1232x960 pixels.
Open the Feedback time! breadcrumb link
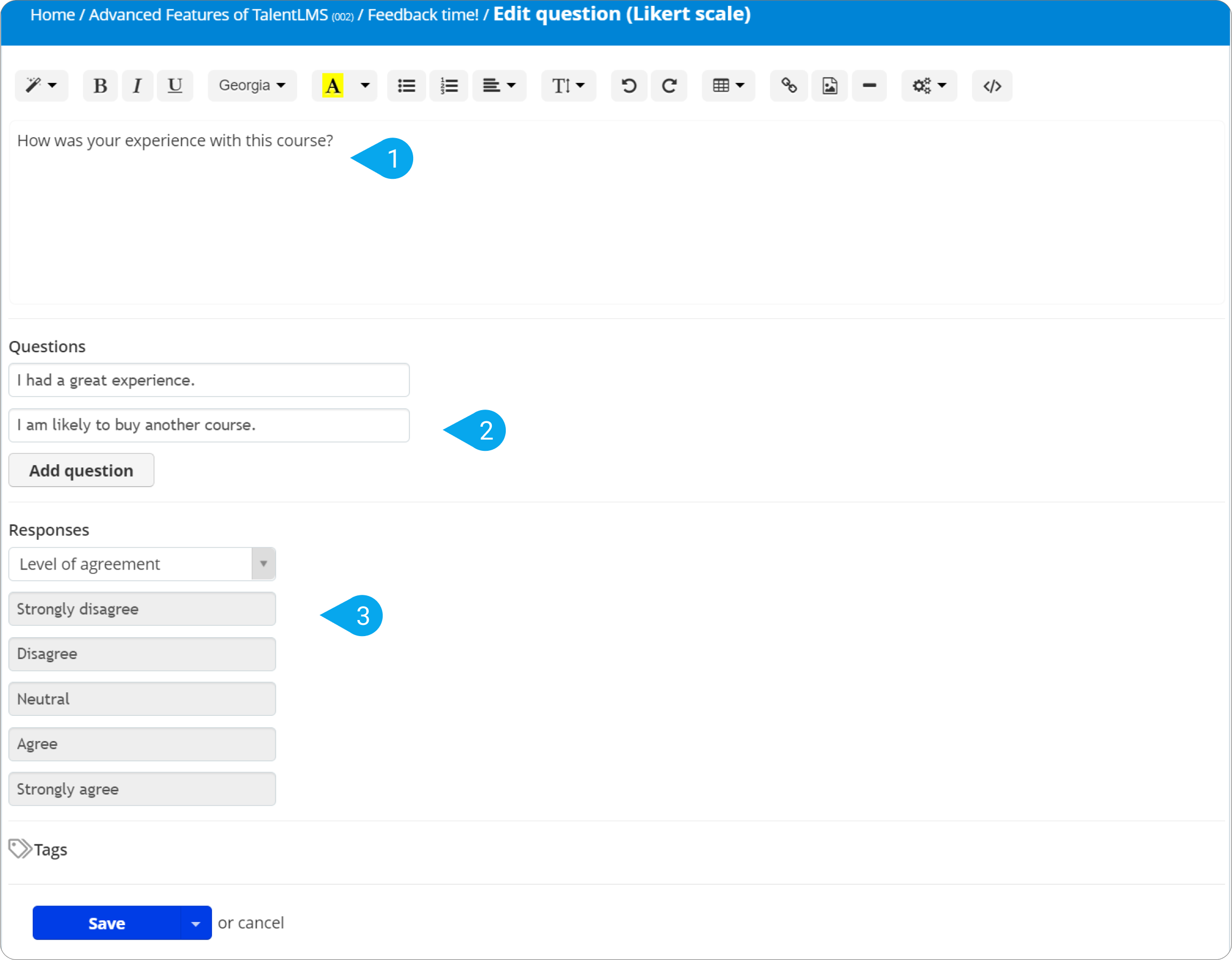click(423, 14)
